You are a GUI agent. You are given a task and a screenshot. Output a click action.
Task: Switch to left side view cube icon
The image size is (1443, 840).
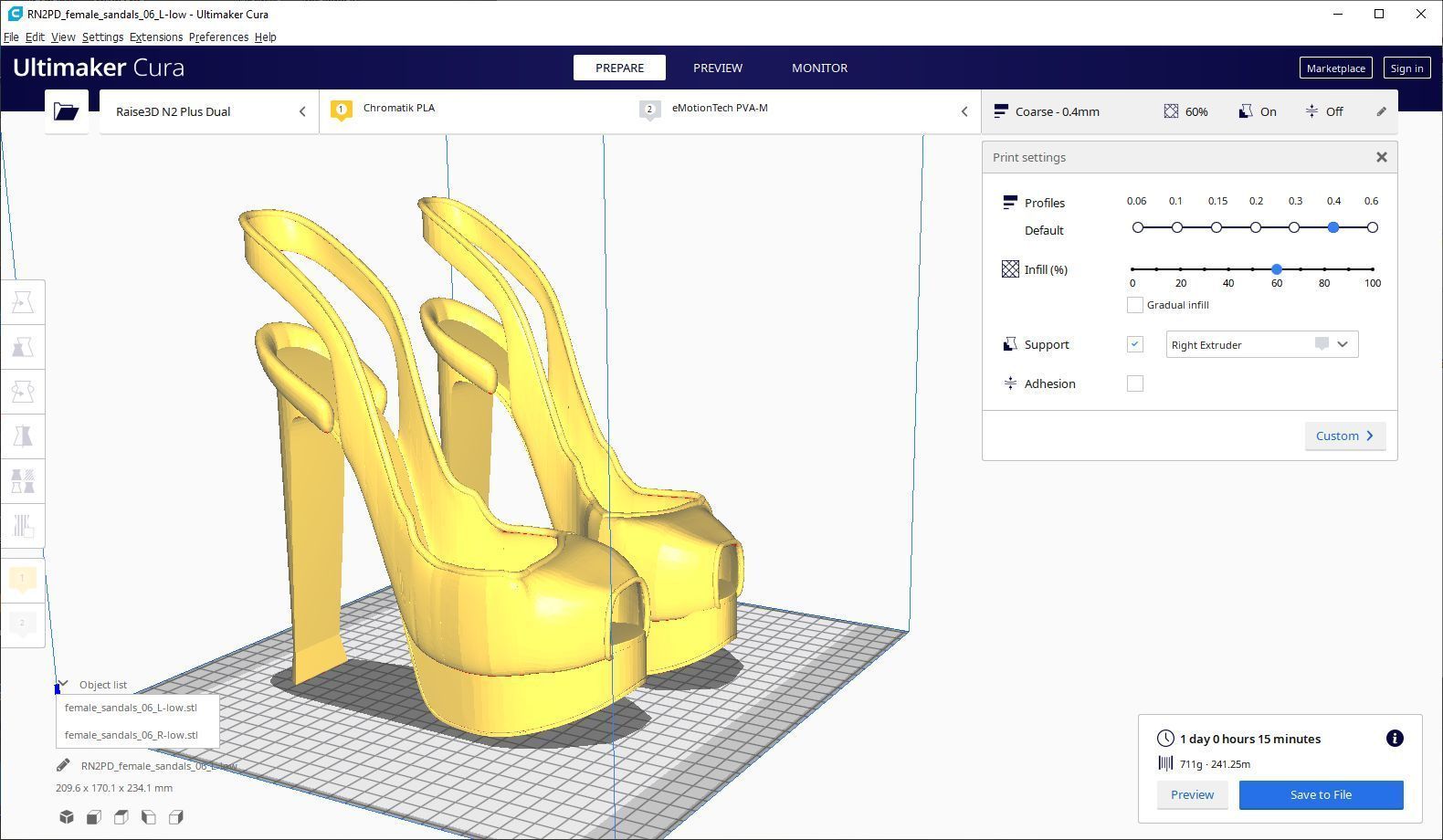(x=148, y=817)
